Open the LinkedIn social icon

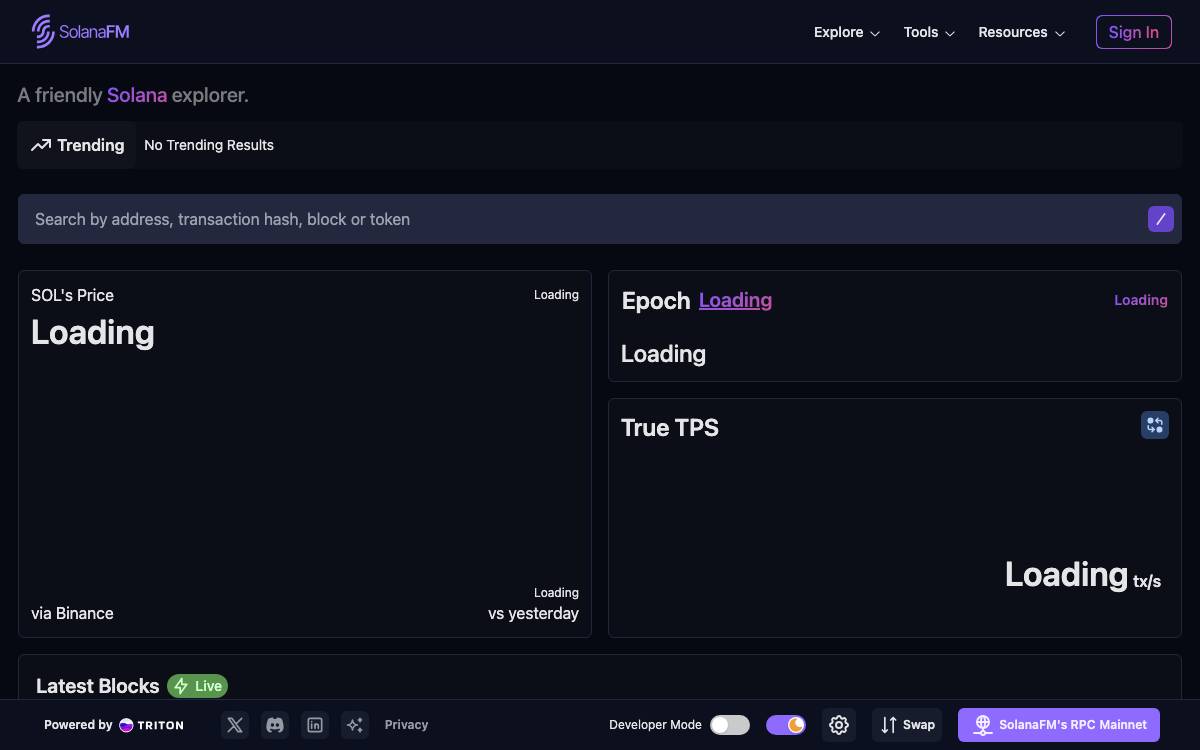[315, 725]
